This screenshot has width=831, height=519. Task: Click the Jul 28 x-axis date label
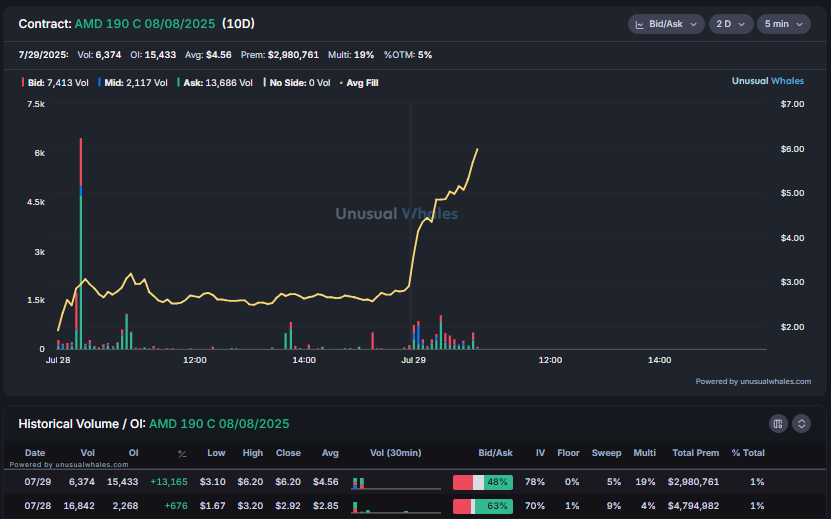pos(58,360)
